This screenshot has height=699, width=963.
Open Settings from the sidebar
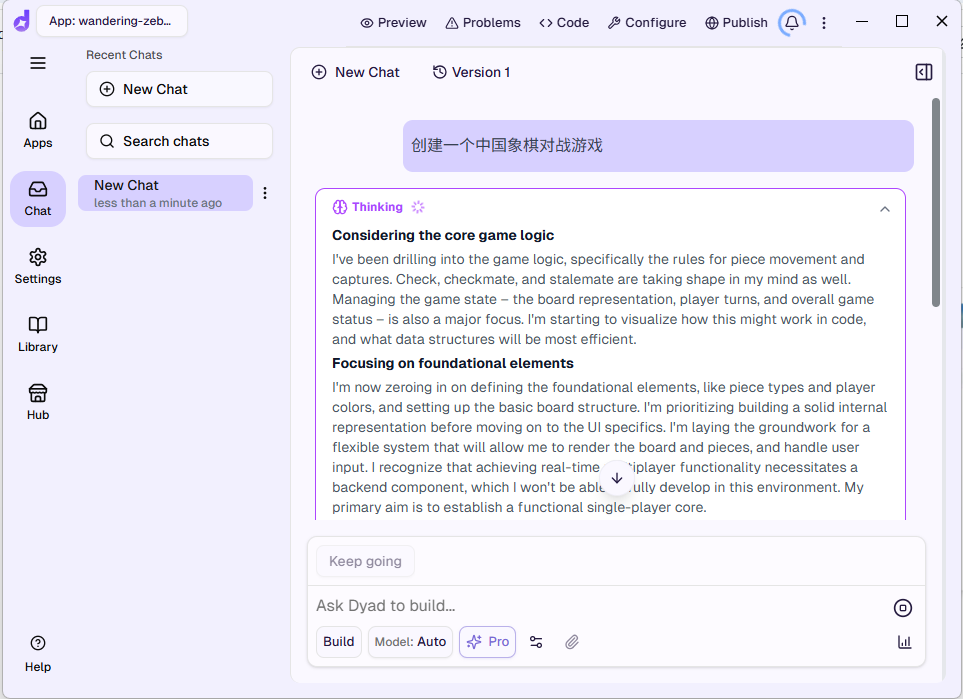[x=38, y=267]
